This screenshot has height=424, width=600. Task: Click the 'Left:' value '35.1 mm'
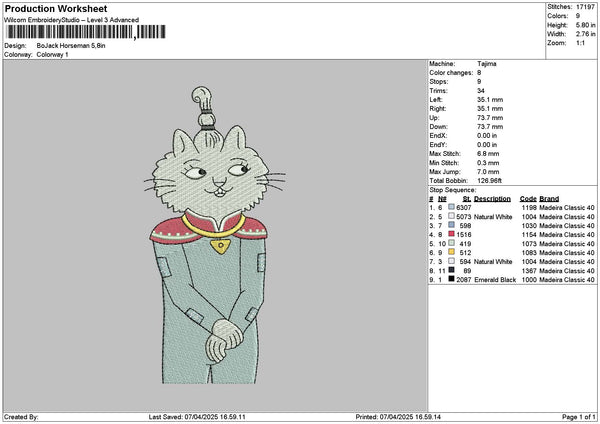pos(490,100)
